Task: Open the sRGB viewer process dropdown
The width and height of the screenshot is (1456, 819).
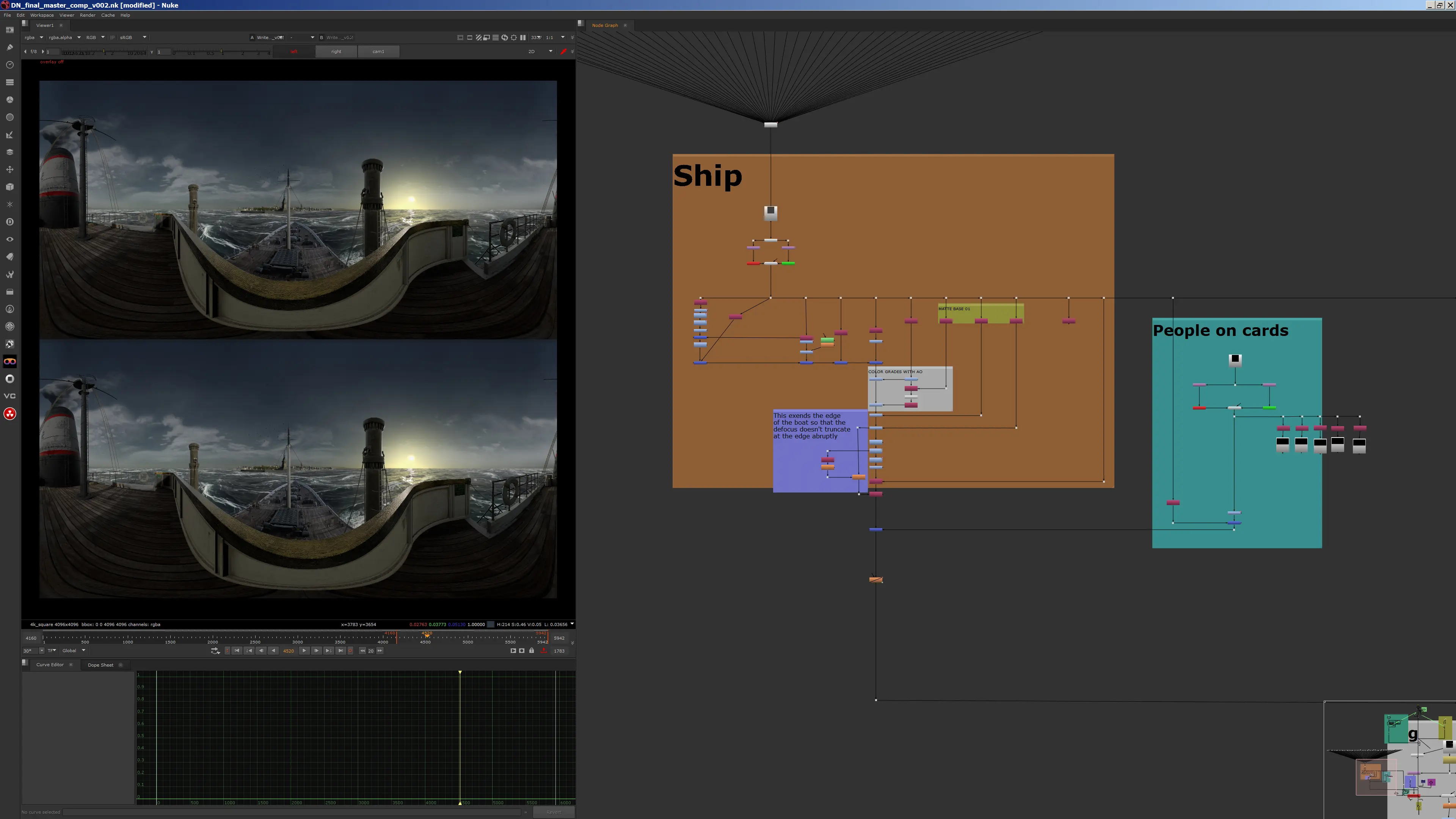Action: click(x=133, y=37)
